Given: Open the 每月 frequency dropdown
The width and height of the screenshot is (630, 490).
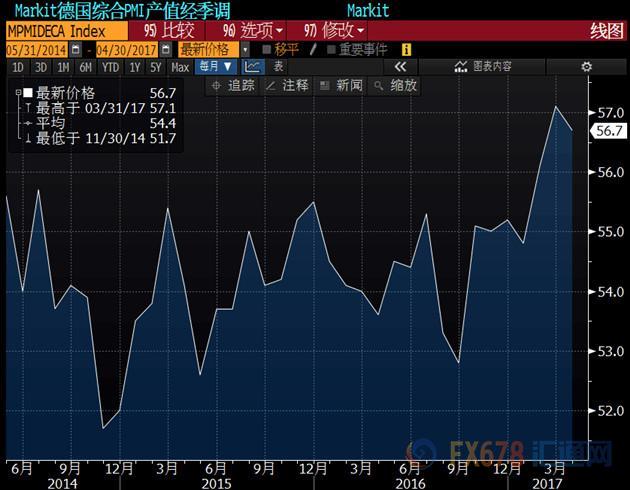Looking at the screenshot, I should pos(216,66).
